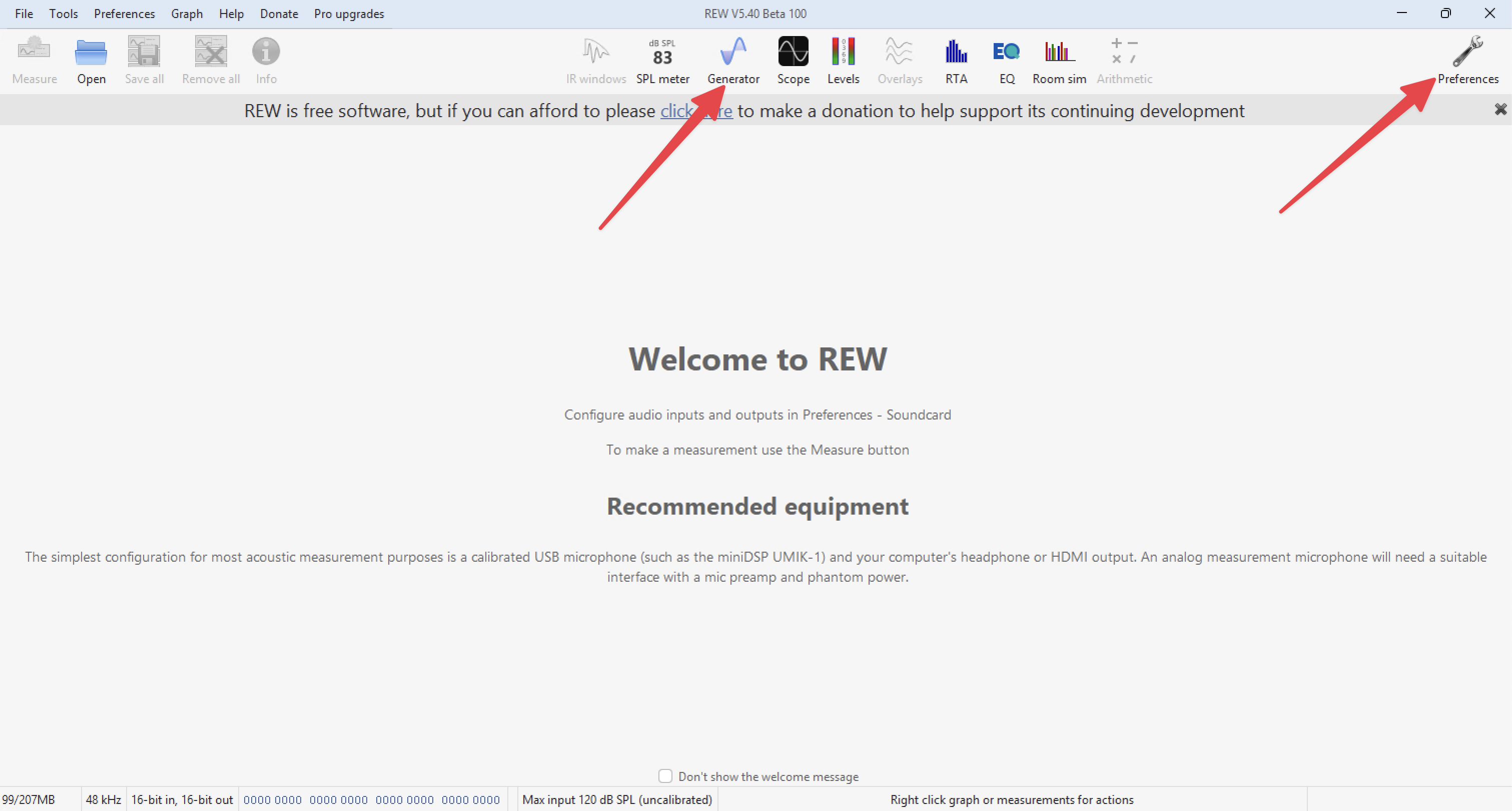The image size is (1512, 811).
Task: Open the File menu
Action: coord(24,14)
